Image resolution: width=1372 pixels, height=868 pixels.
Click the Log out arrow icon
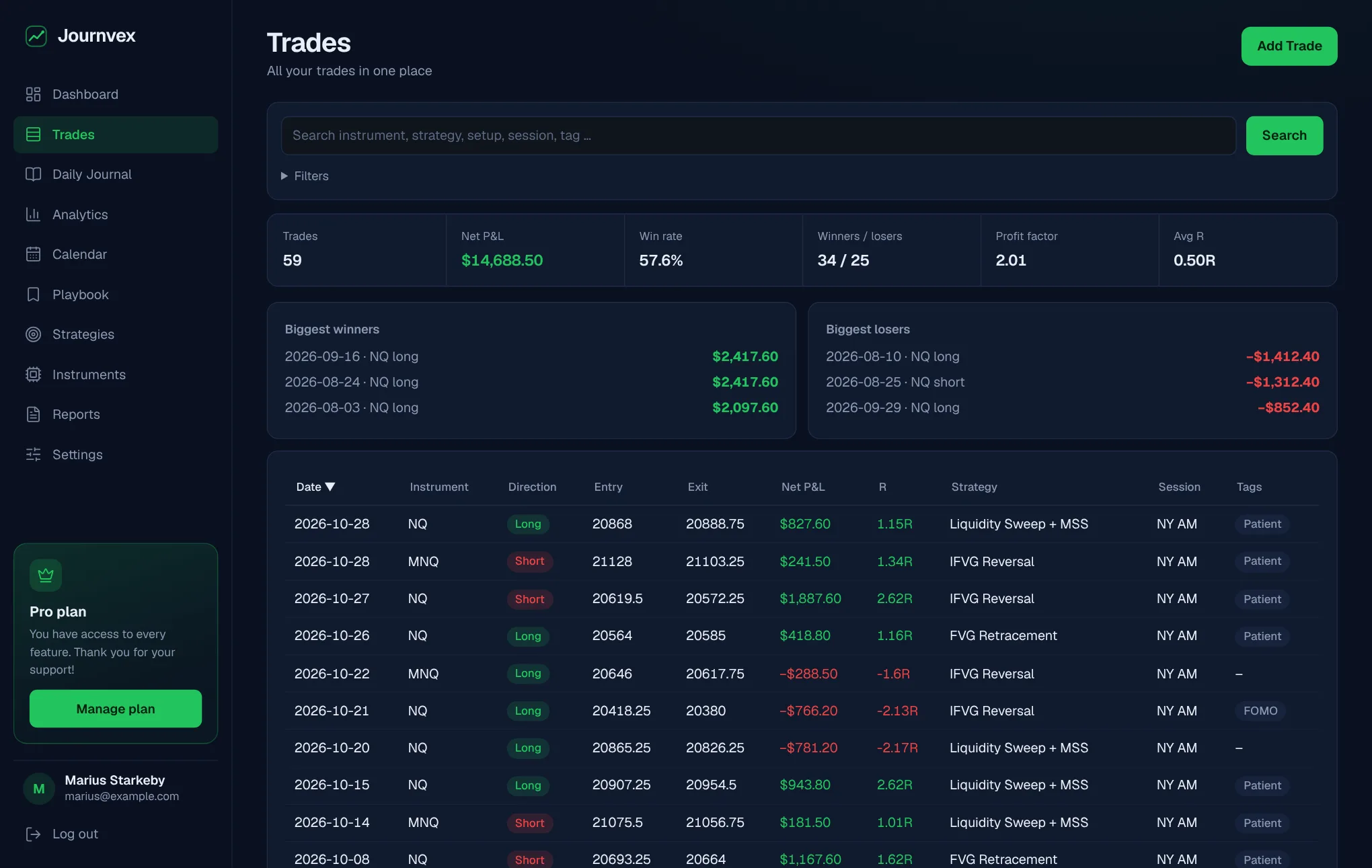pyautogui.click(x=33, y=834)
